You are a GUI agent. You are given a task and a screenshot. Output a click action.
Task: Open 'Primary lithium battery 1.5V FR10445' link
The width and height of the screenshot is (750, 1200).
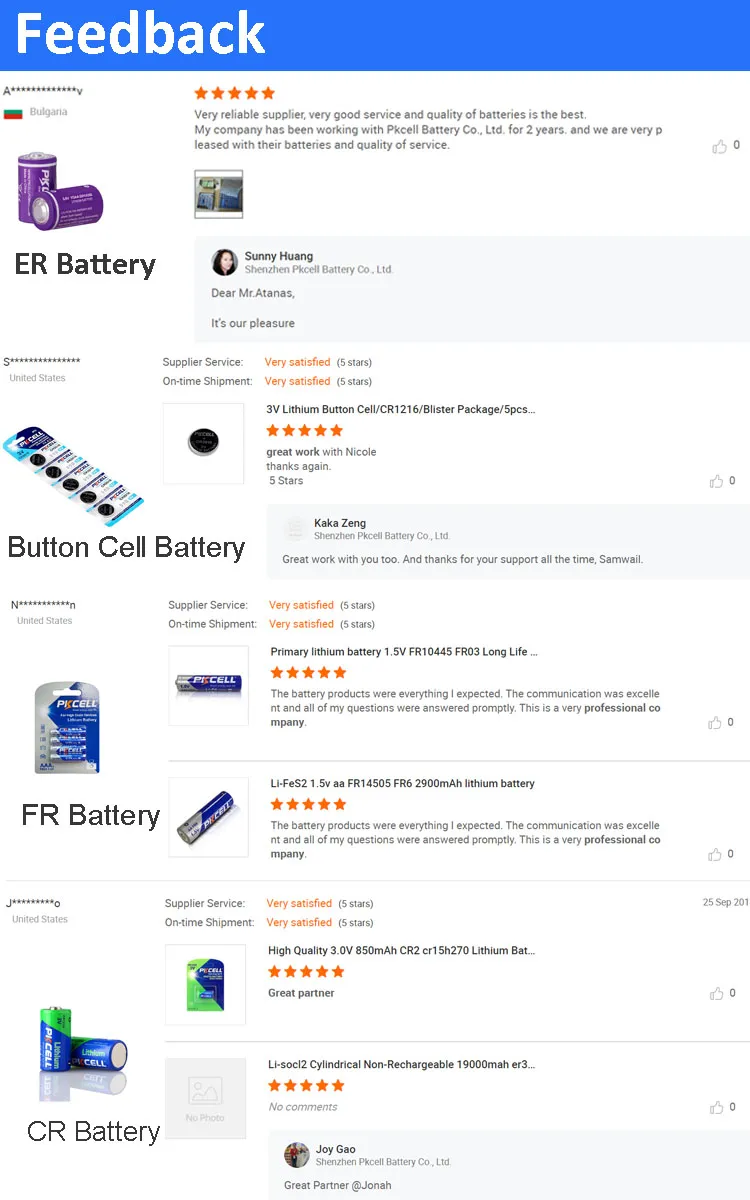click(x=404, y=652)
